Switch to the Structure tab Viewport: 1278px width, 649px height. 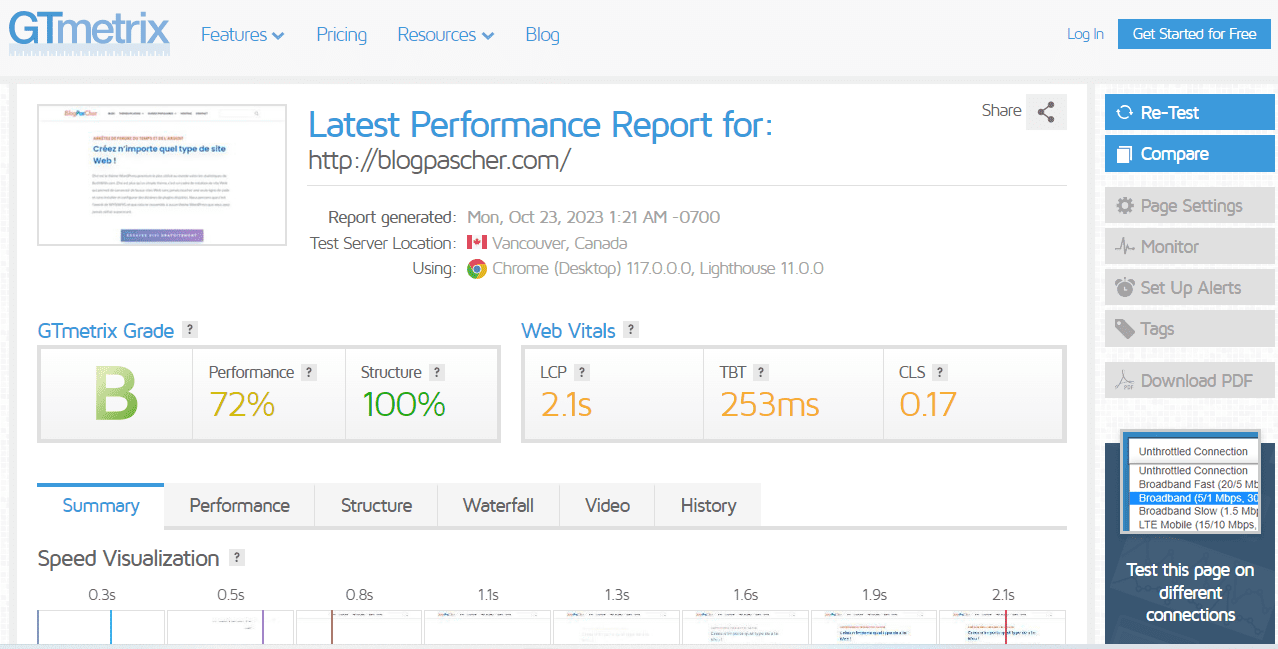pos(376,505)
